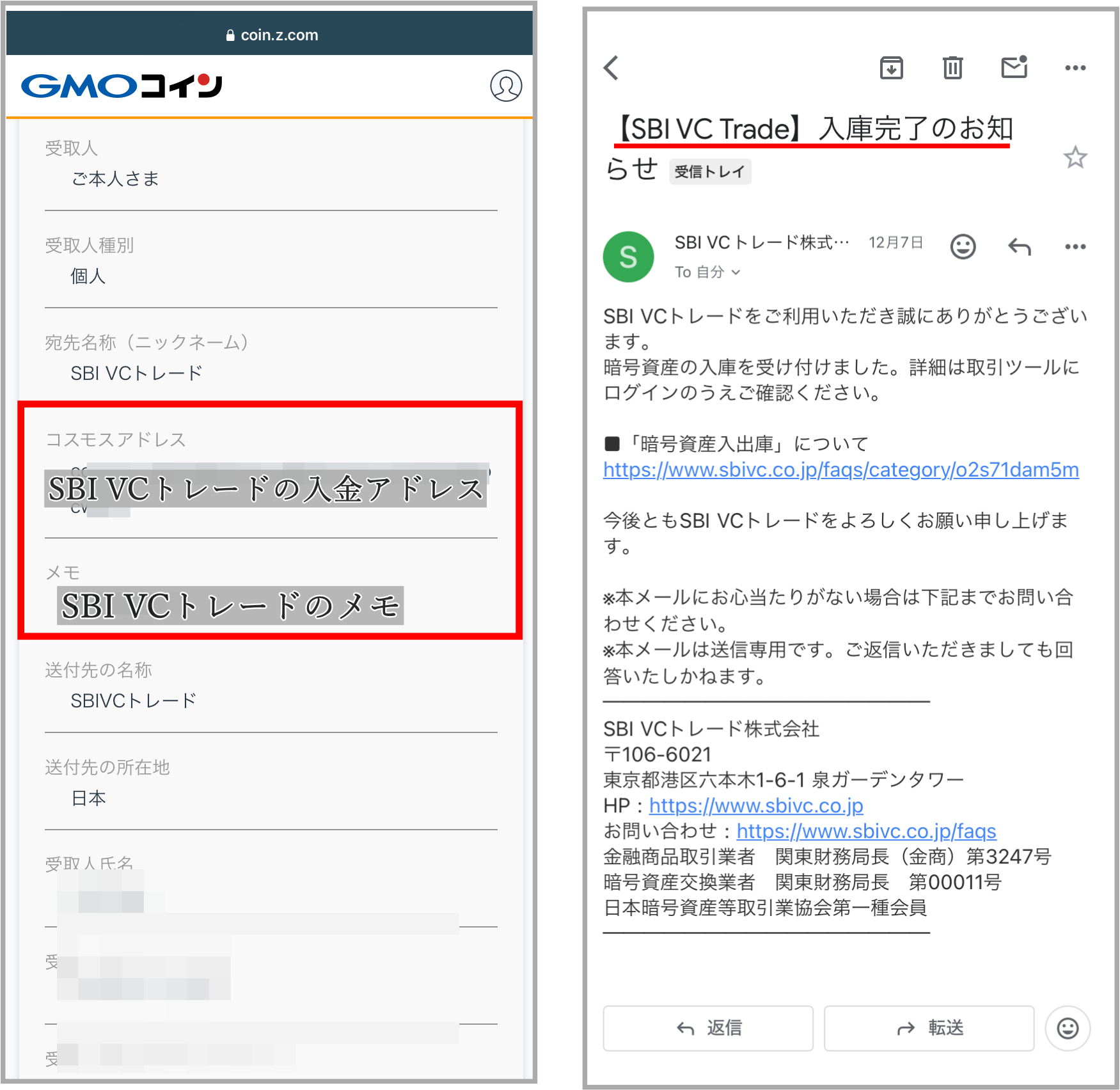This screenshot has width=1120, height=1090.
Task: Open the GMO Coin account profile icon
Action: (506, 86)
